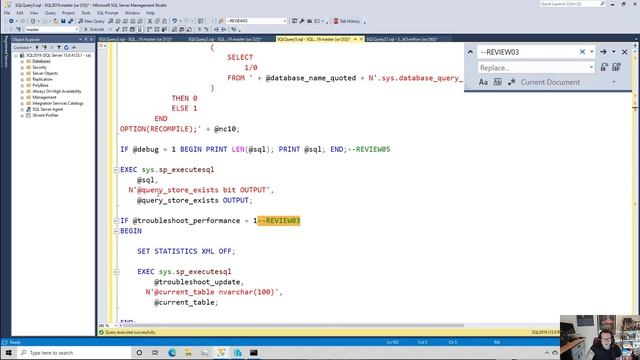Click the Parse checkmark icon
The height and width of the screenshot is (360, 640).
[118, 29]
